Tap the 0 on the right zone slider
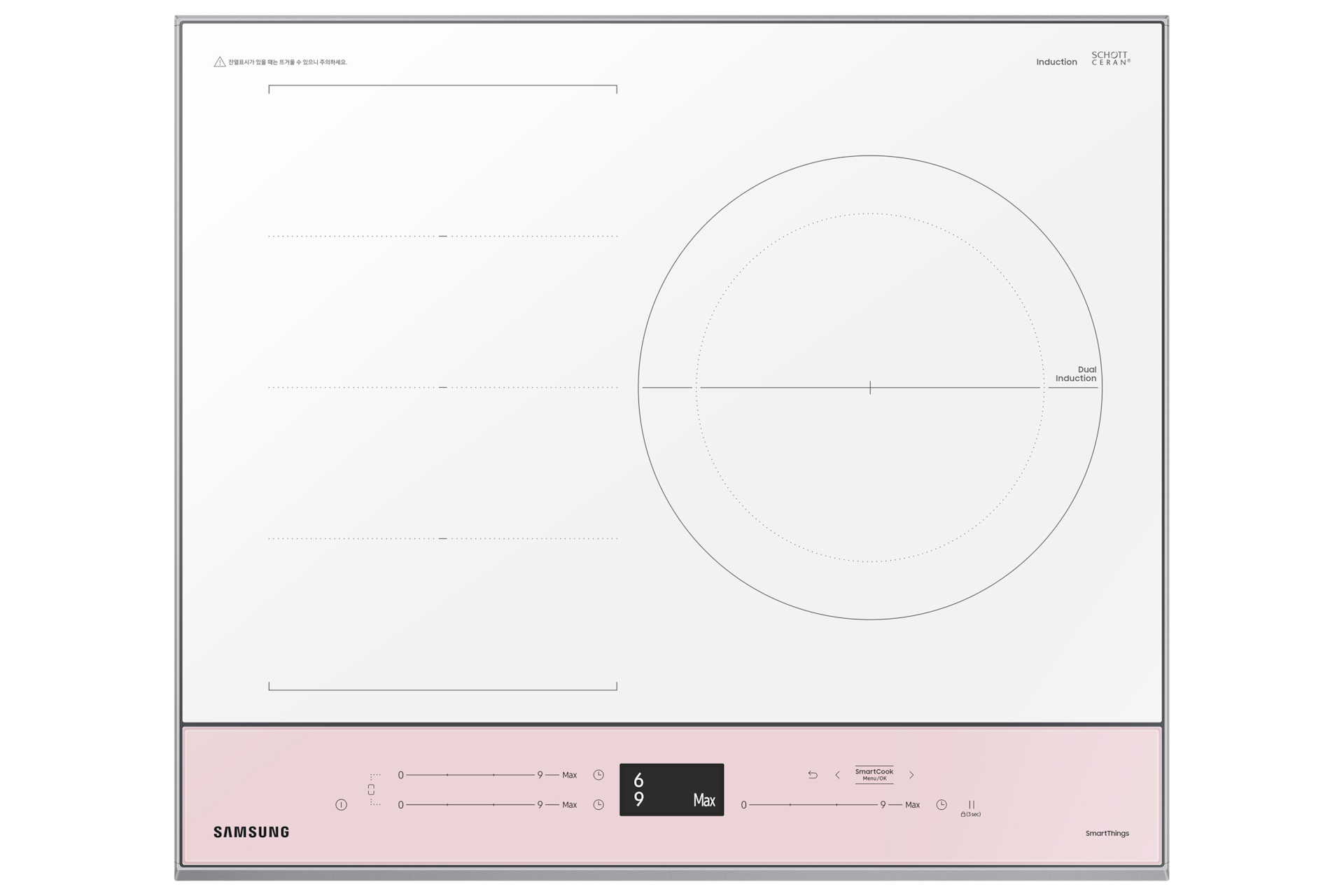The image size is (1344, 896). [x=743, y=805]
